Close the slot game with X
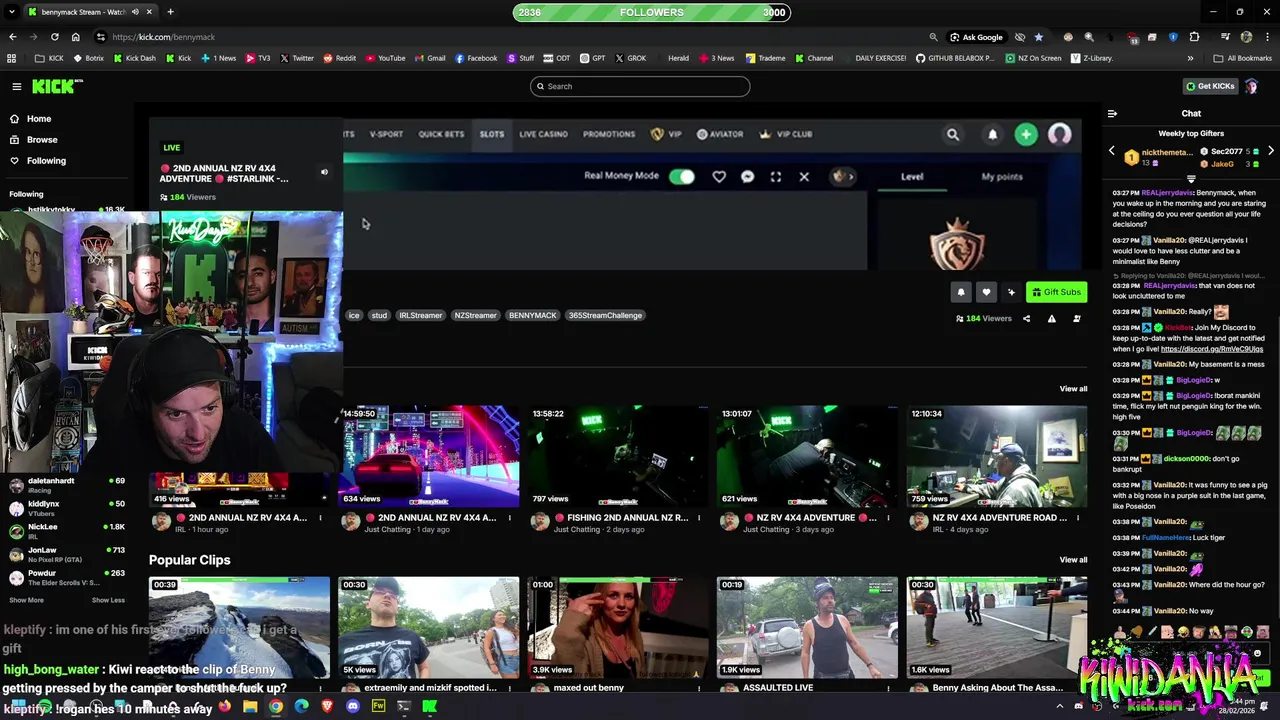The height and width of the screenshot is (720, 1280). point(804,177)
